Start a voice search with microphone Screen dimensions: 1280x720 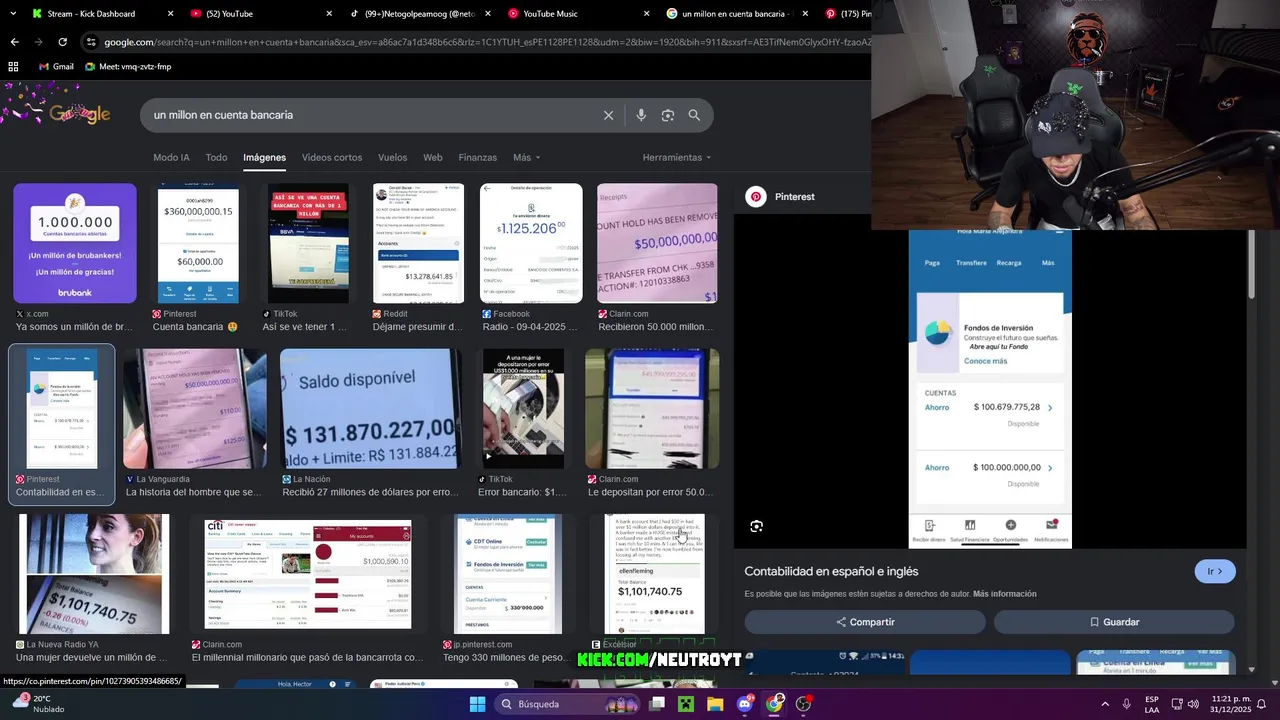[x=641, y=115]
